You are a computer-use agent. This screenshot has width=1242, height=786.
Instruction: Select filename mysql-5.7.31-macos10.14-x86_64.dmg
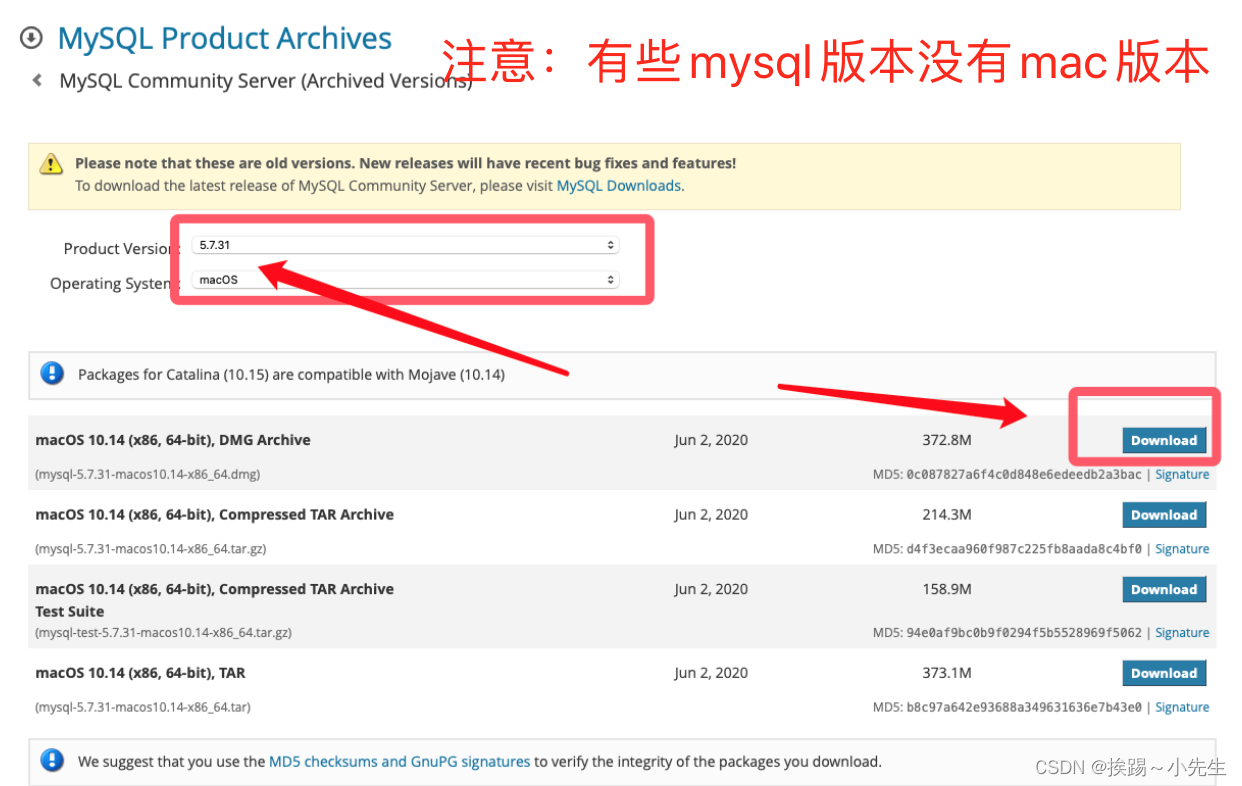[x=148, y=475]
